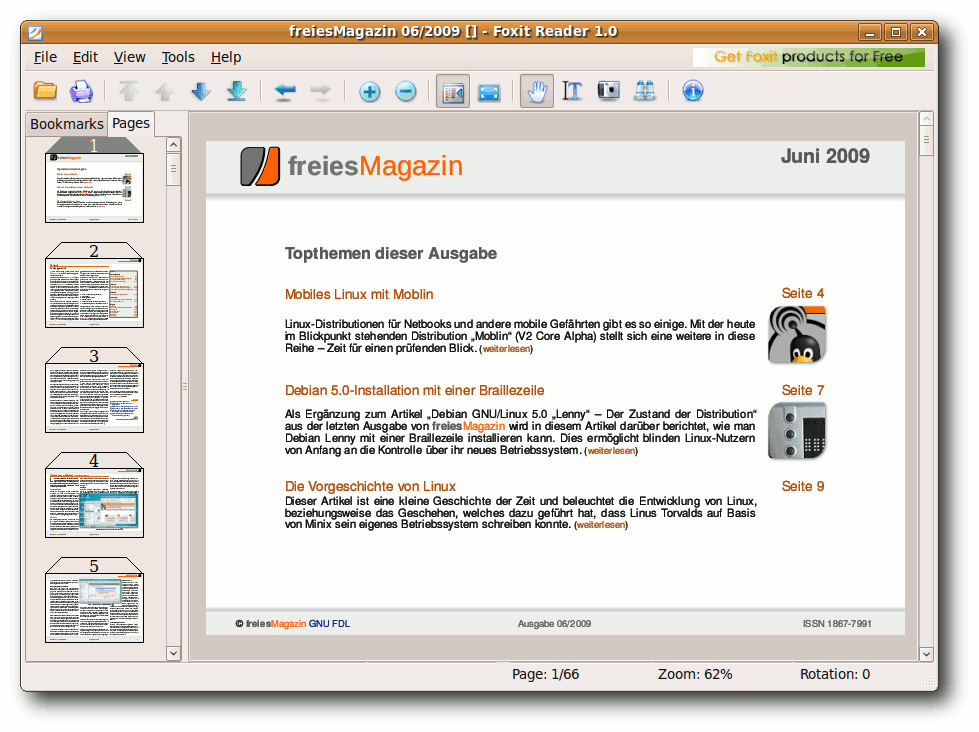
Task: Click the GNU FDL link in footer
Action: pyautogui.click(x=329, y=624)
